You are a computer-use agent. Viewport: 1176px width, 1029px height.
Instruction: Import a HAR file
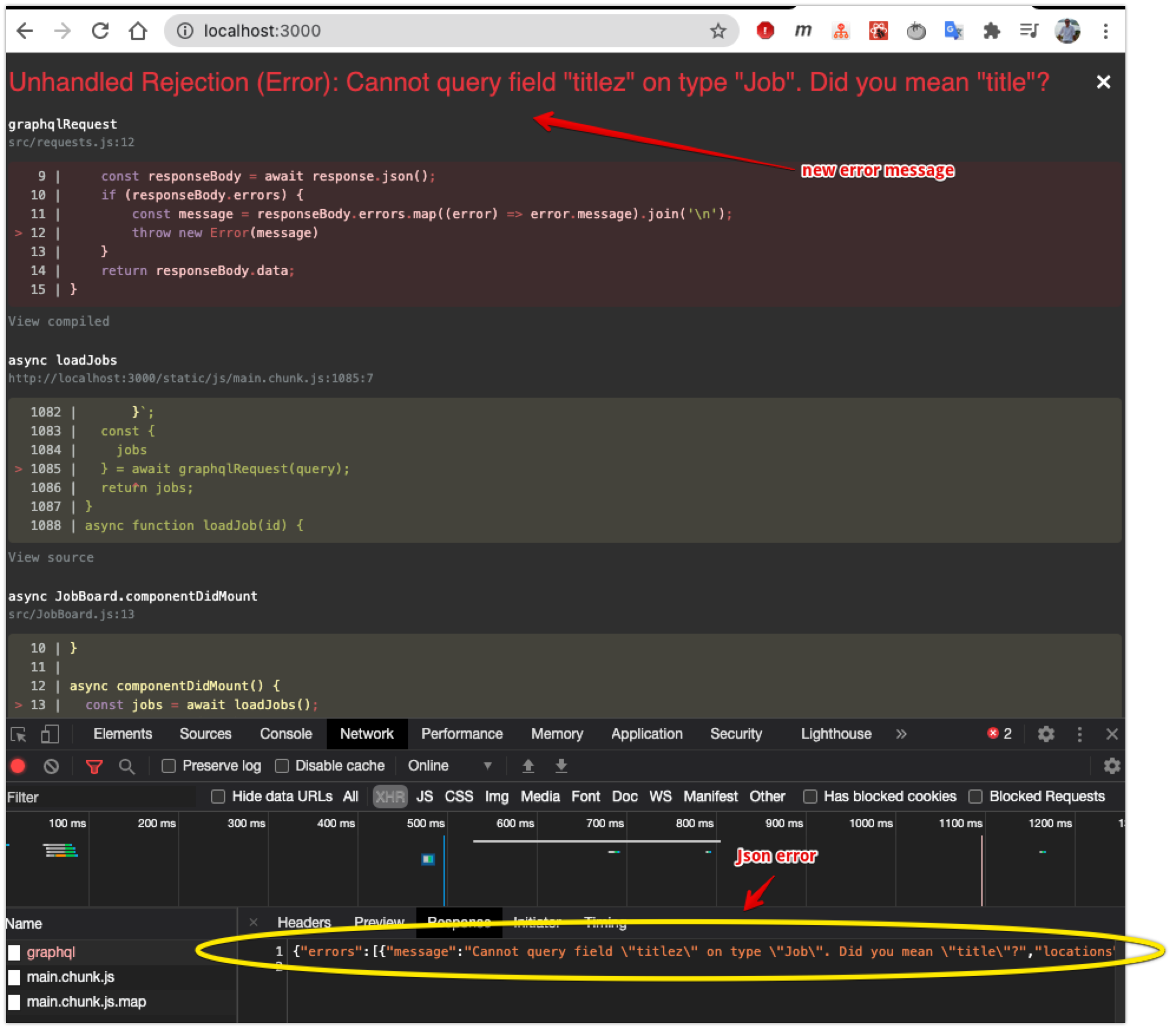point(528,765)
